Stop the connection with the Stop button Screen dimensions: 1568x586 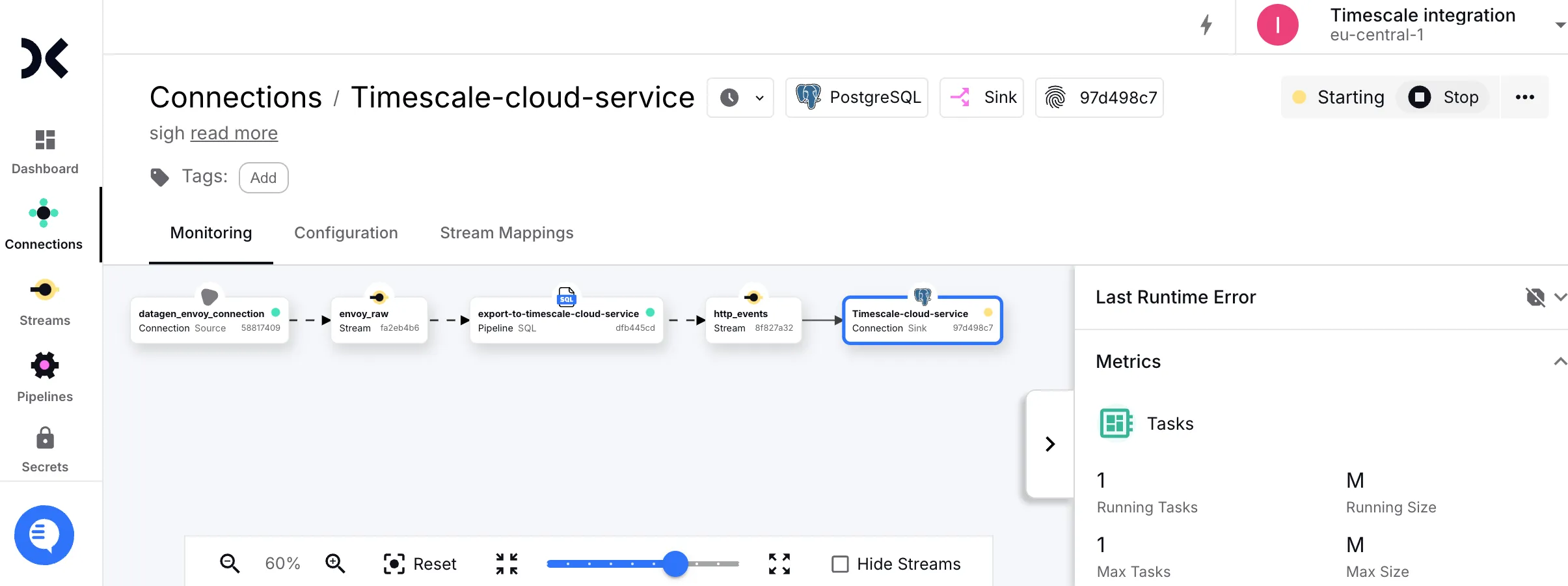pyautogui.click(x=1443, y=97)
